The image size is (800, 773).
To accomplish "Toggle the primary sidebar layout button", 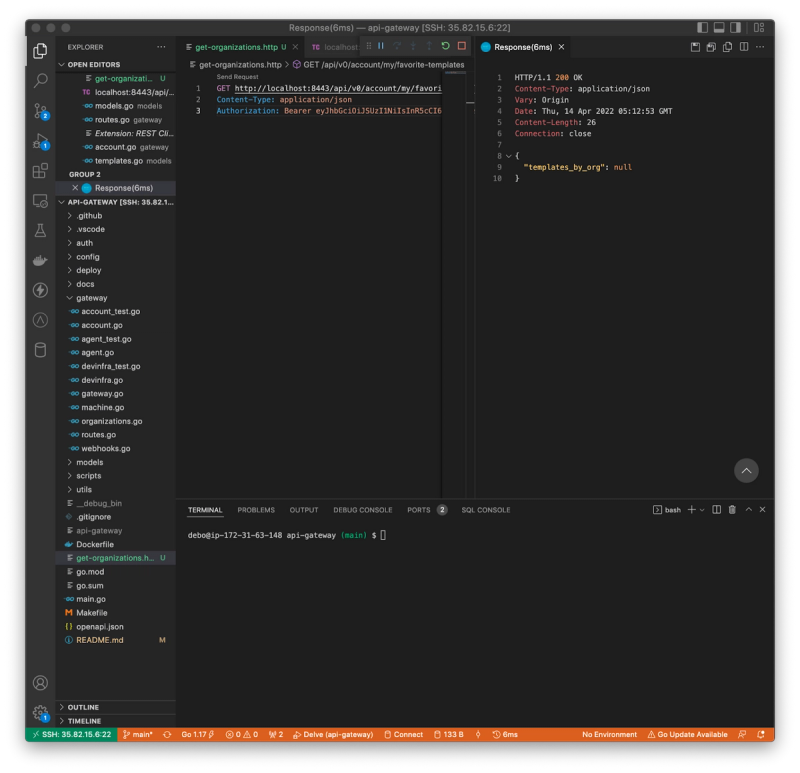I will pos(703,28).
